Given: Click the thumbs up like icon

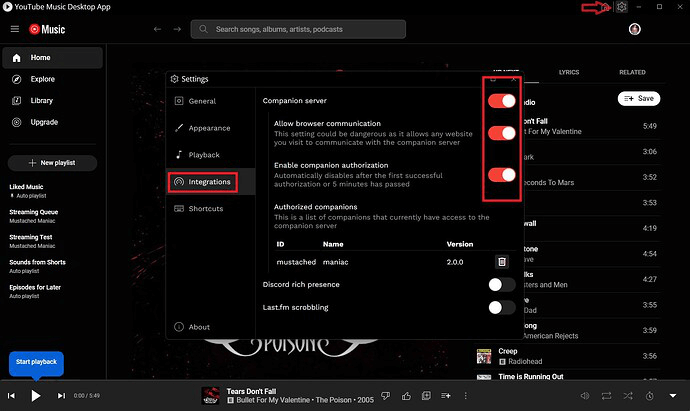Looking at the screenshot, I should (x=407, y=396).
